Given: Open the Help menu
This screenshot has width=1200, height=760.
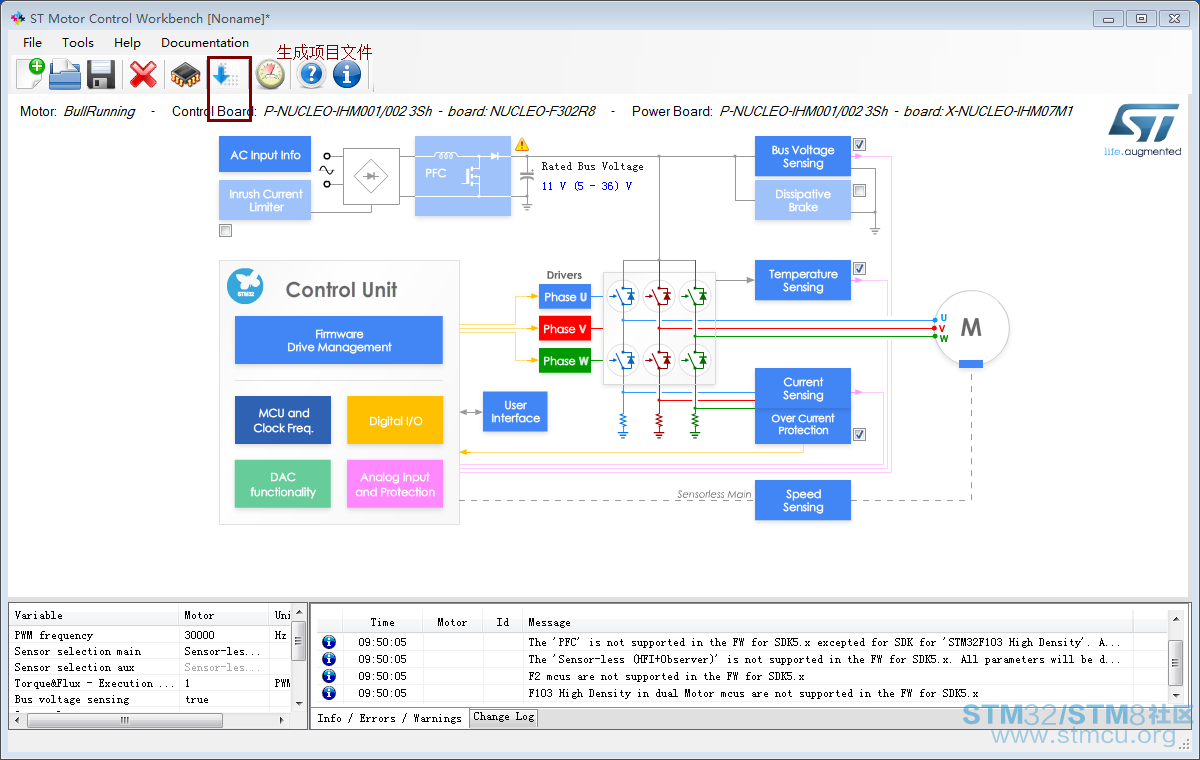Looking at the screenshot, I should point(127,42).
